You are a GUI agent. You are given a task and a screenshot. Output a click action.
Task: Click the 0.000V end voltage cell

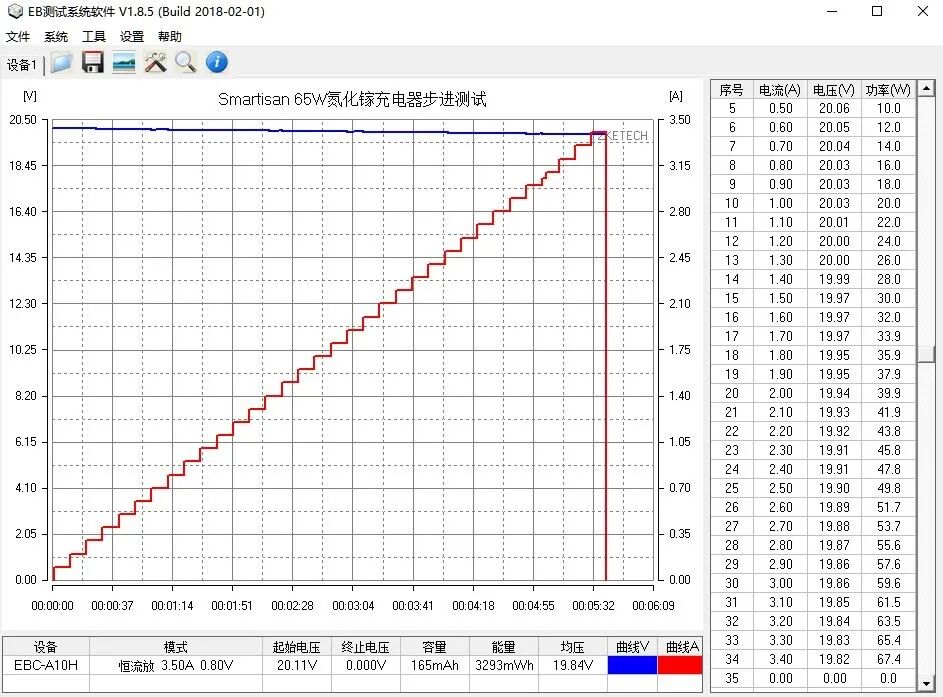pyautogui.click(x=366, y=665)
